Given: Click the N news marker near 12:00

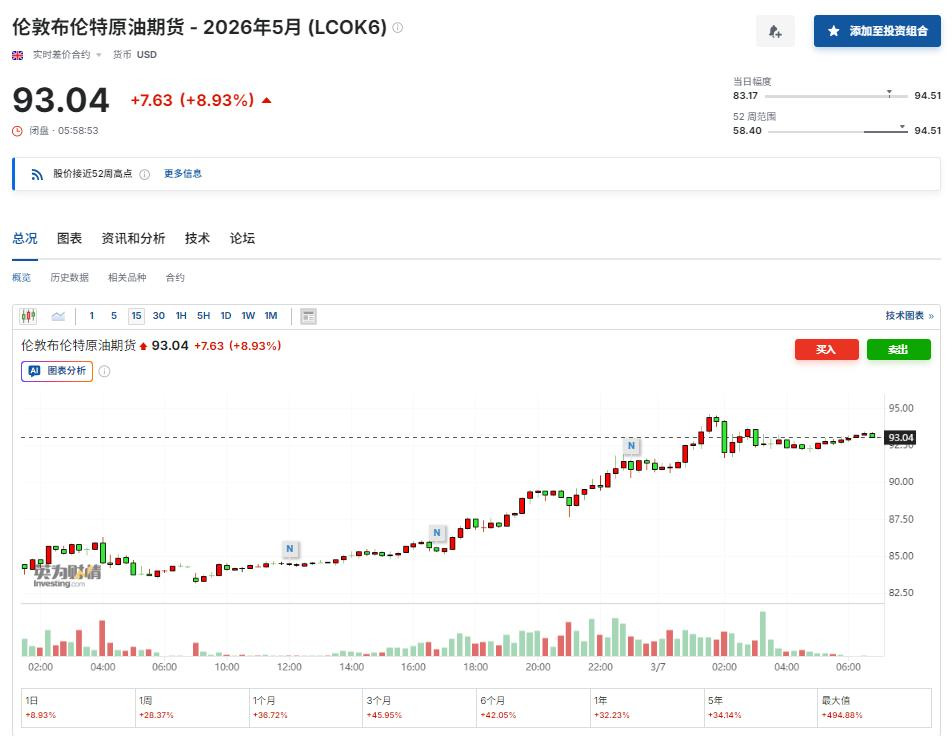Looking at the screenshot, I should (290, 548).
